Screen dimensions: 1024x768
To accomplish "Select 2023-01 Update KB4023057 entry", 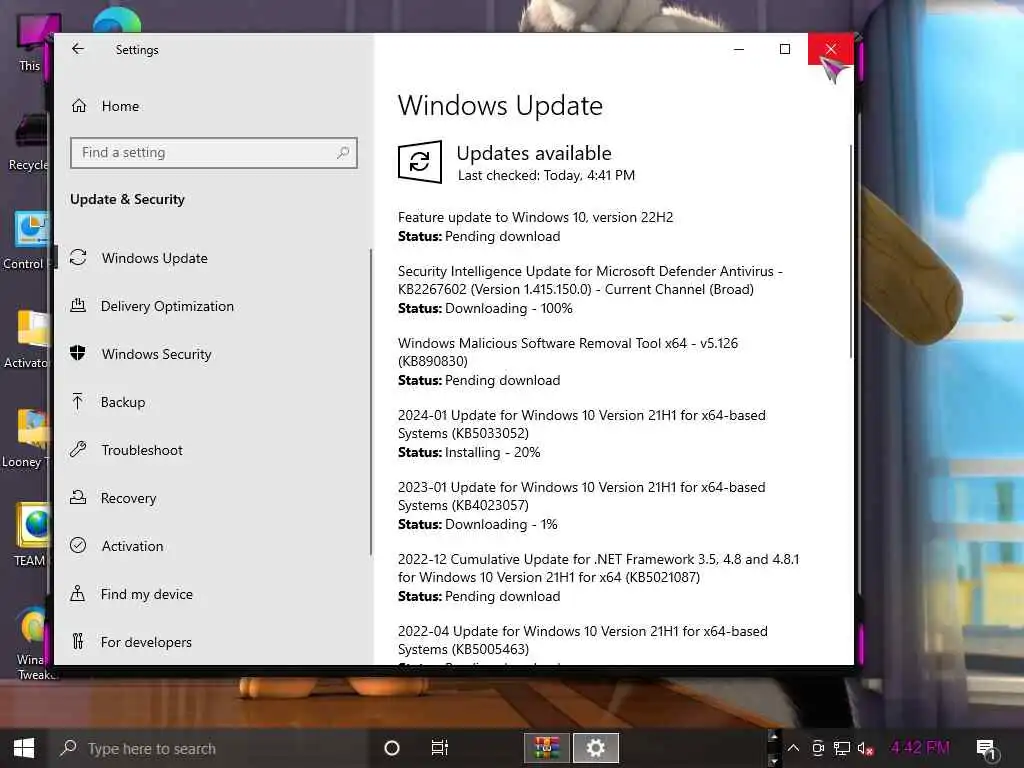I will pos(581,496).
